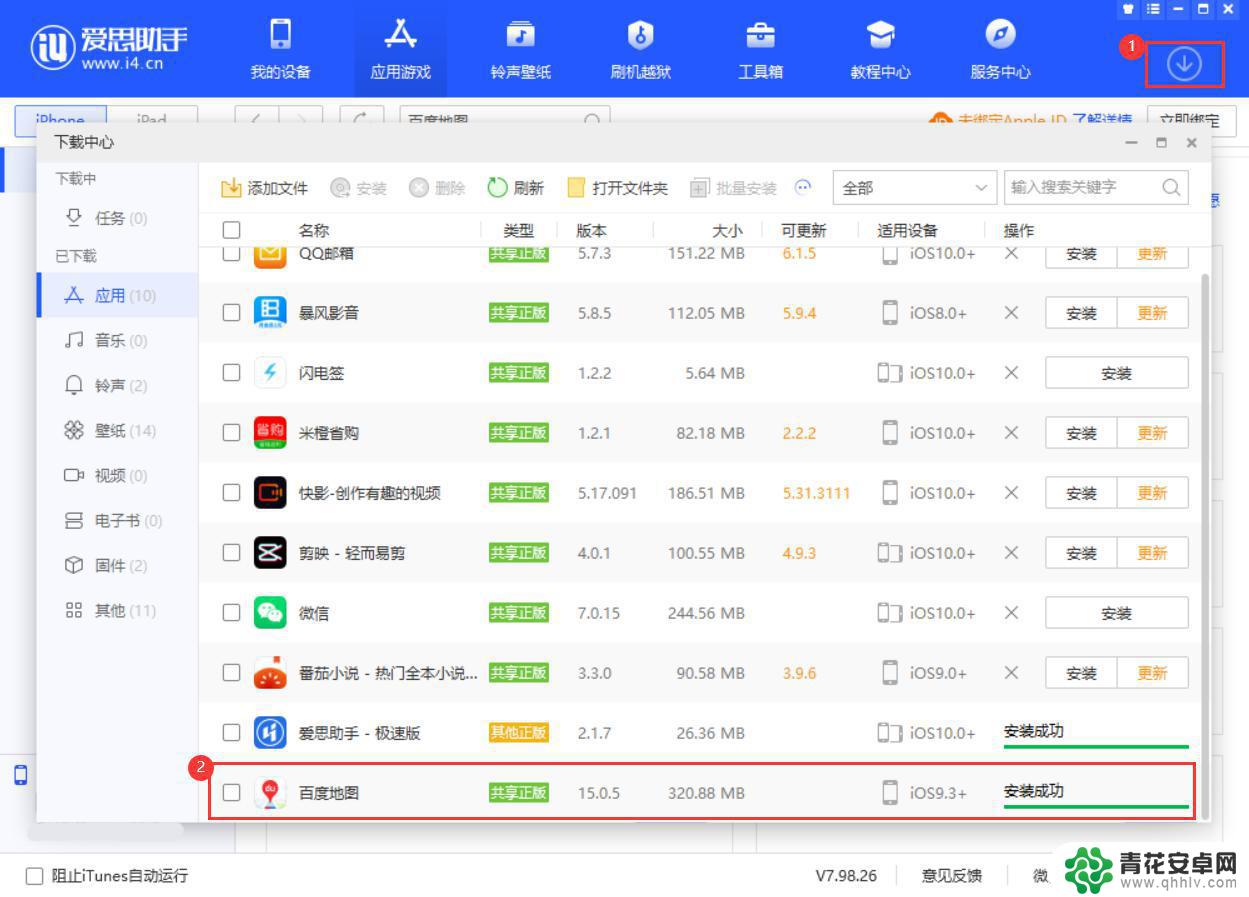Check the 暴风影音 row checkbox

pyautogui.click(x=231, y=313)
